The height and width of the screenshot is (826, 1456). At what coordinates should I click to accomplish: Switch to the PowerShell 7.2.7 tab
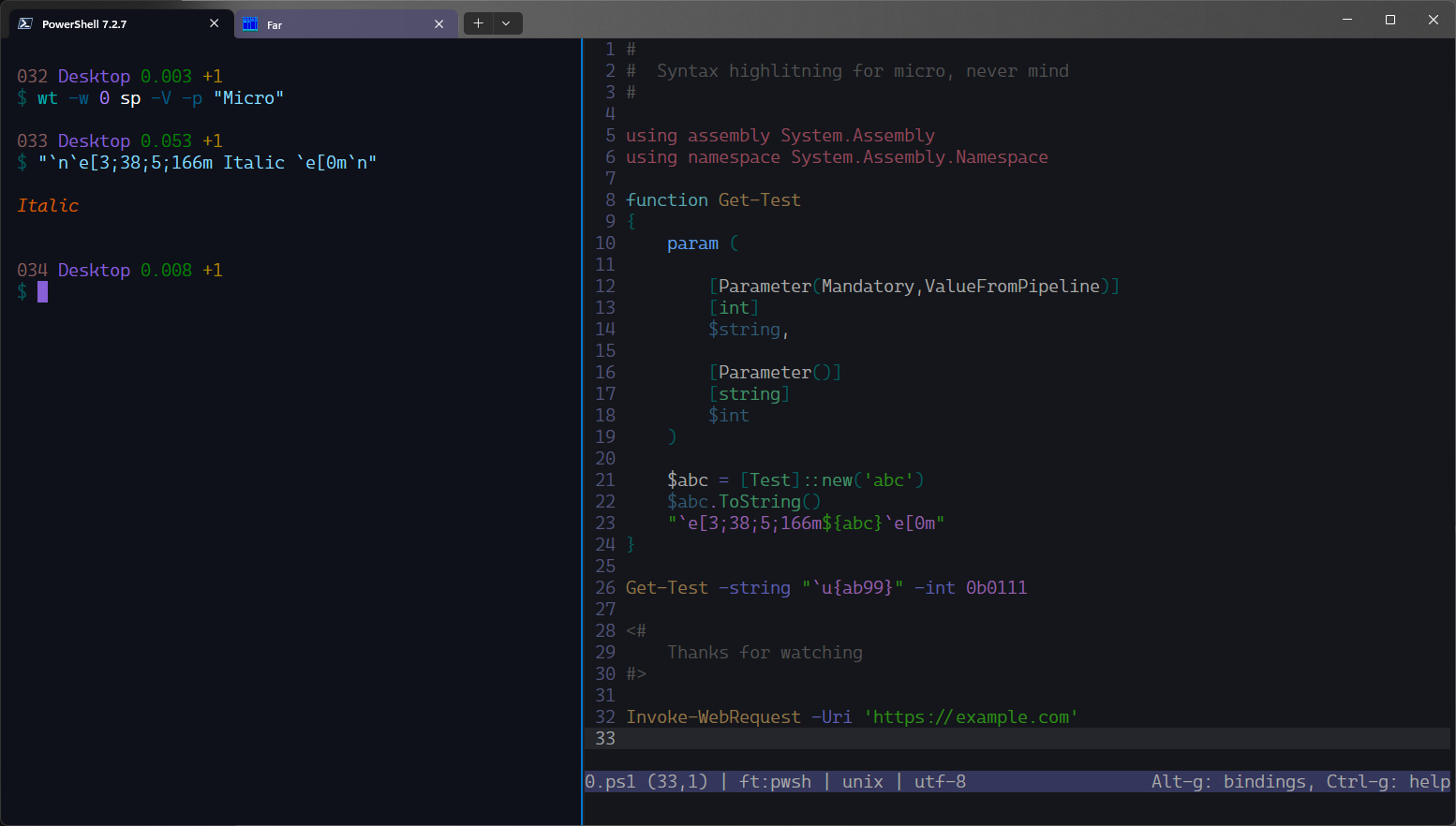click(103, 23)
